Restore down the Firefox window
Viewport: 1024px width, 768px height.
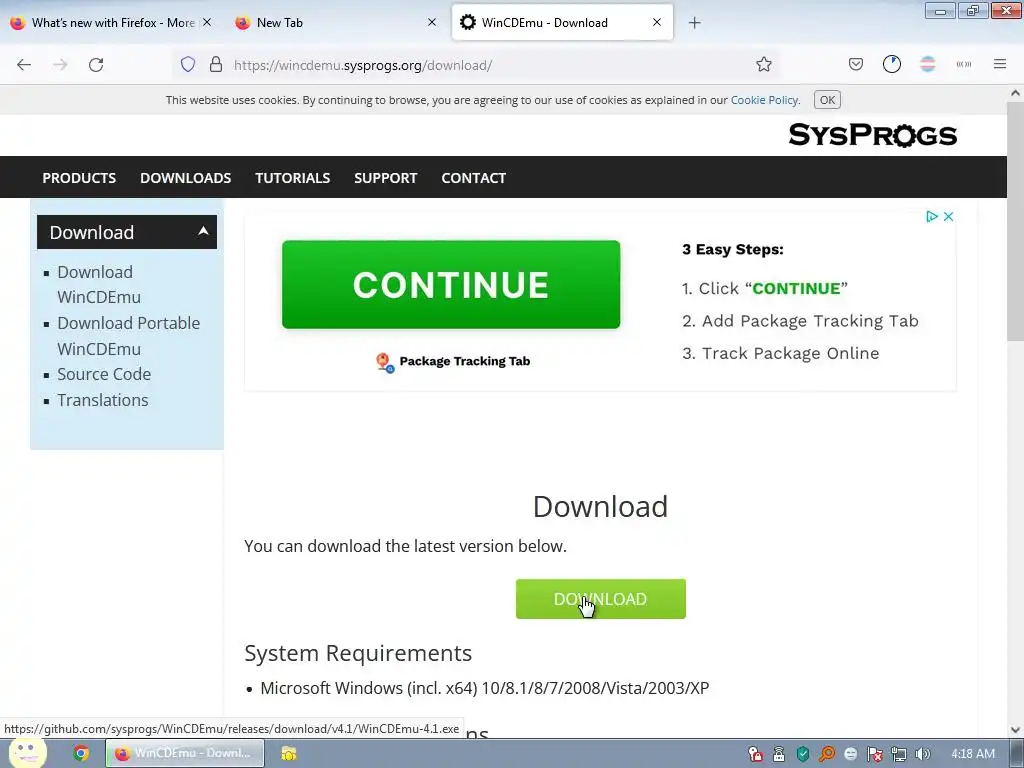pyautogui.click(x=973, y=10)
